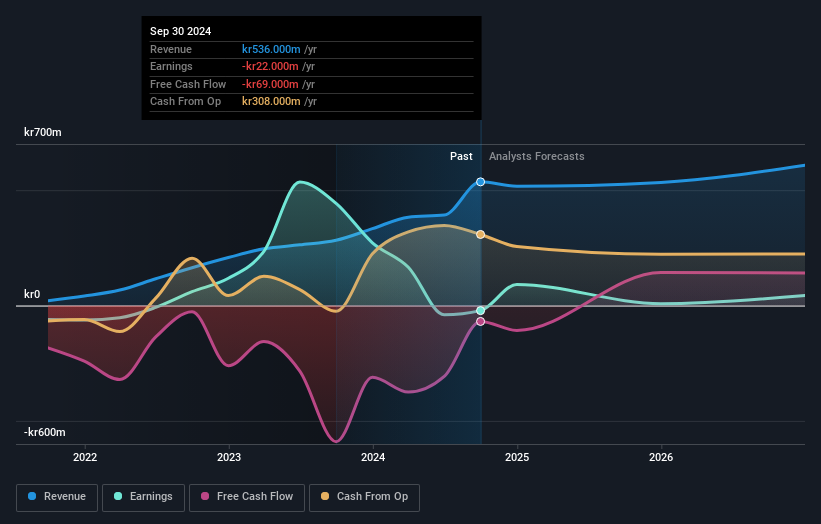This screenshot has width=821, height=524.
Task: Select the Earnings marker near zero line
Action: [x=480, y=311]
